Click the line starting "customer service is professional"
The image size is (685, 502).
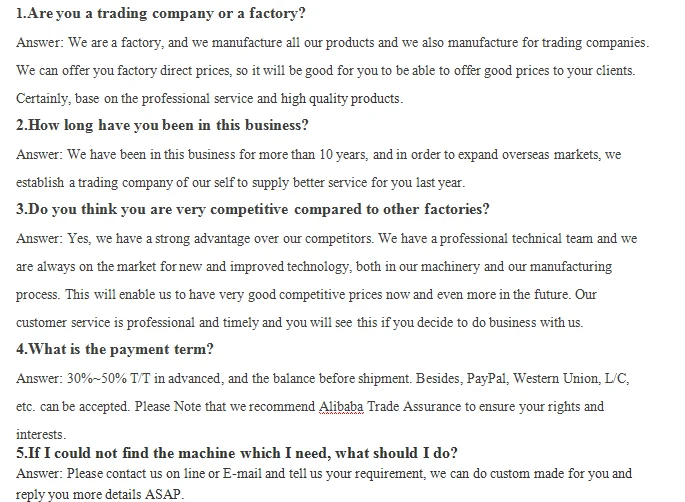click(x=299, y=323)
